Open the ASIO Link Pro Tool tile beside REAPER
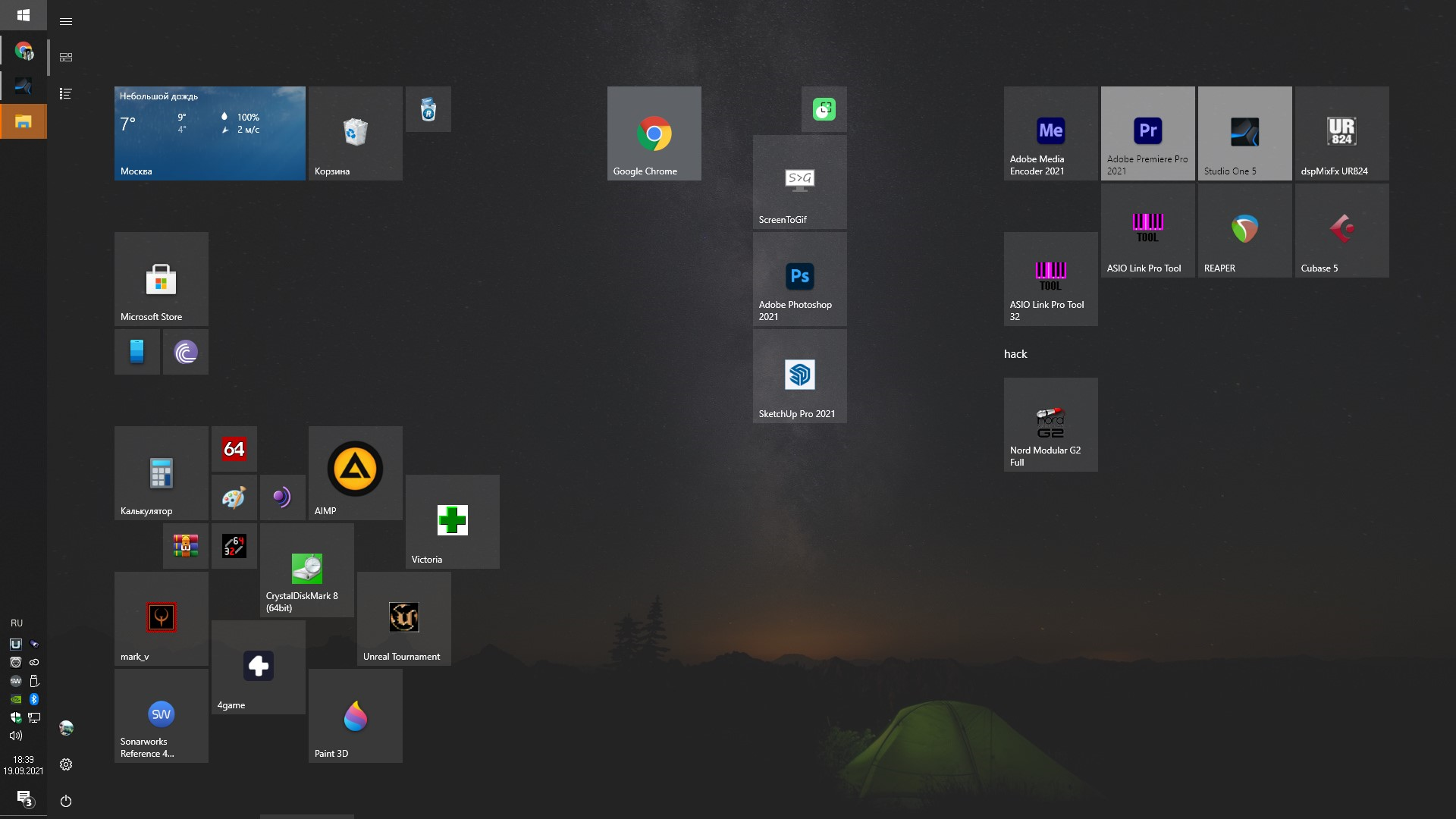Image resolution: width=1456 pixels, height=819 pixels. (1147, 231)
